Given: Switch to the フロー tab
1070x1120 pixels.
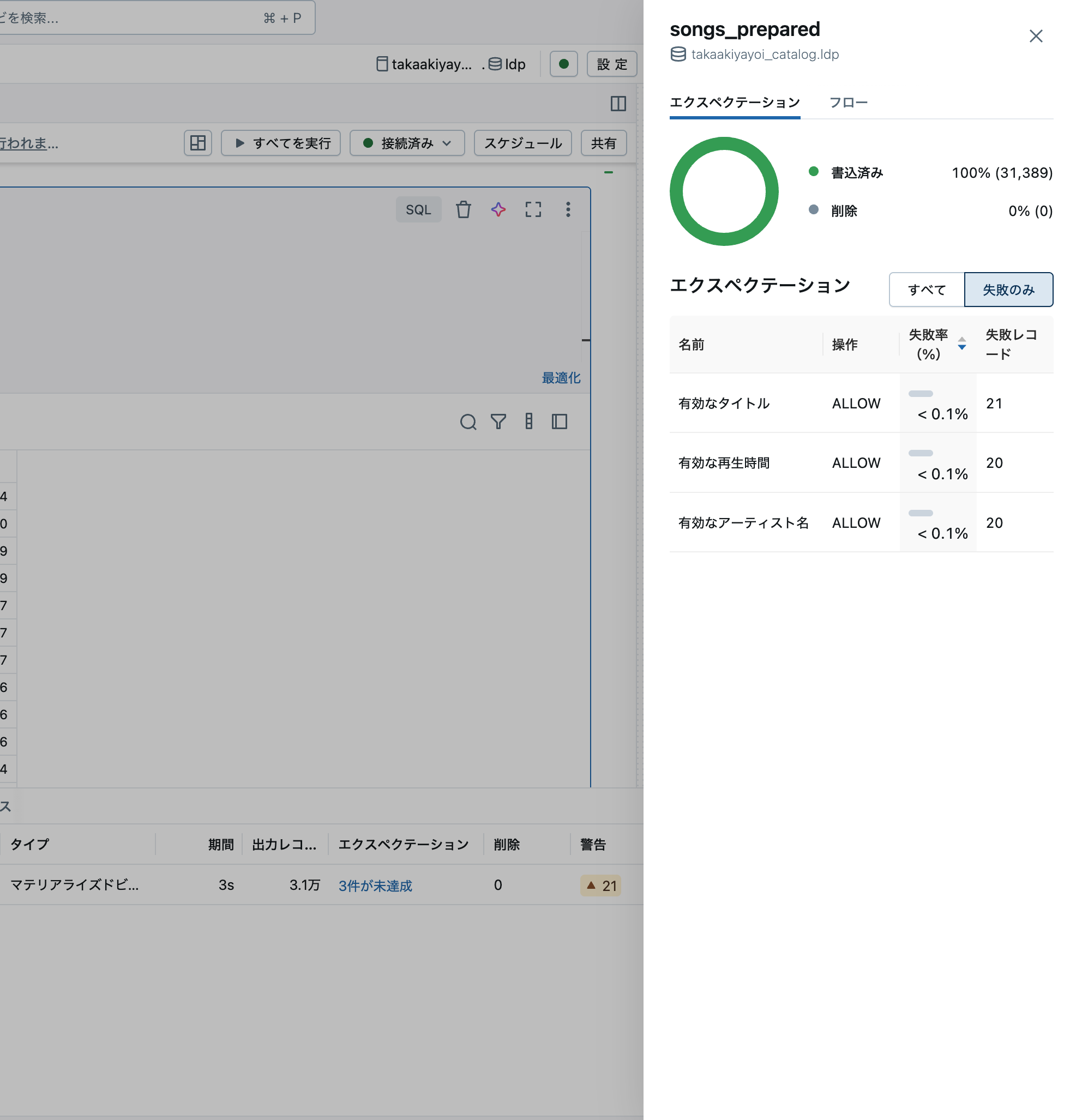Looking at the screenshot, I should 848,103.
